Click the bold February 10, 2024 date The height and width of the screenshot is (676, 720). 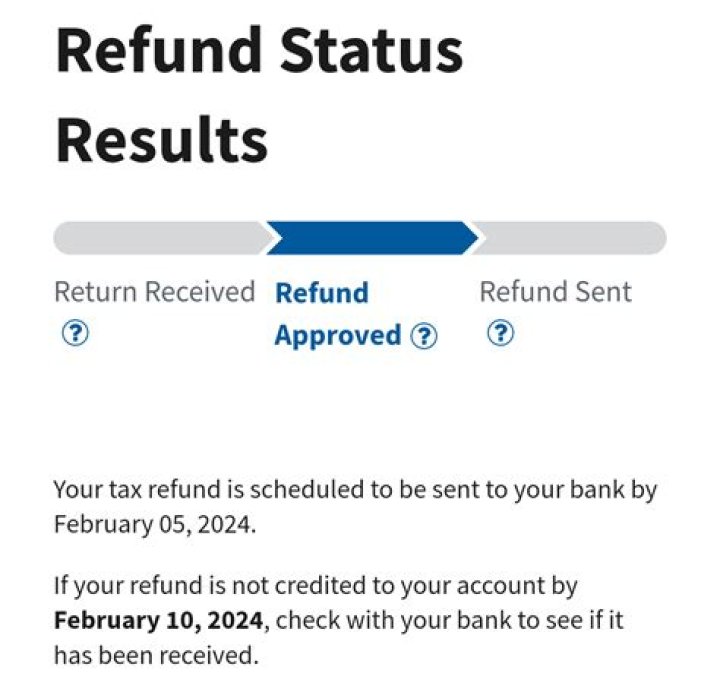tap(159, 620)
